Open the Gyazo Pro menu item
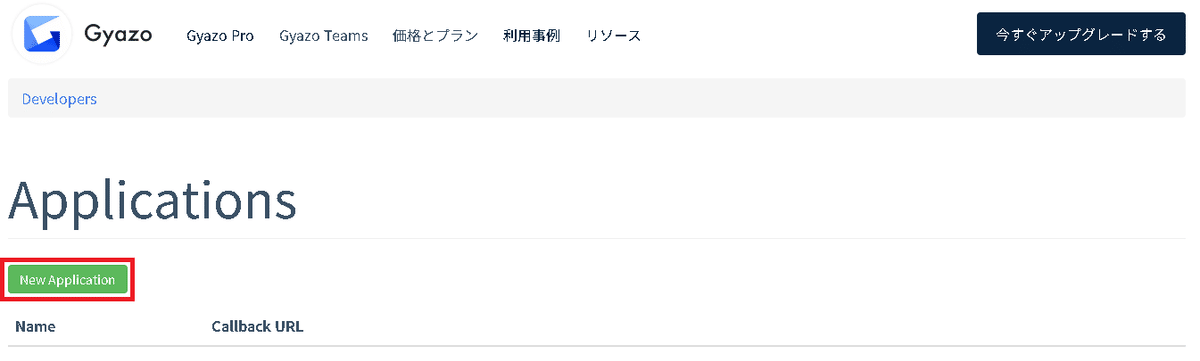 (x=220, y=36)
